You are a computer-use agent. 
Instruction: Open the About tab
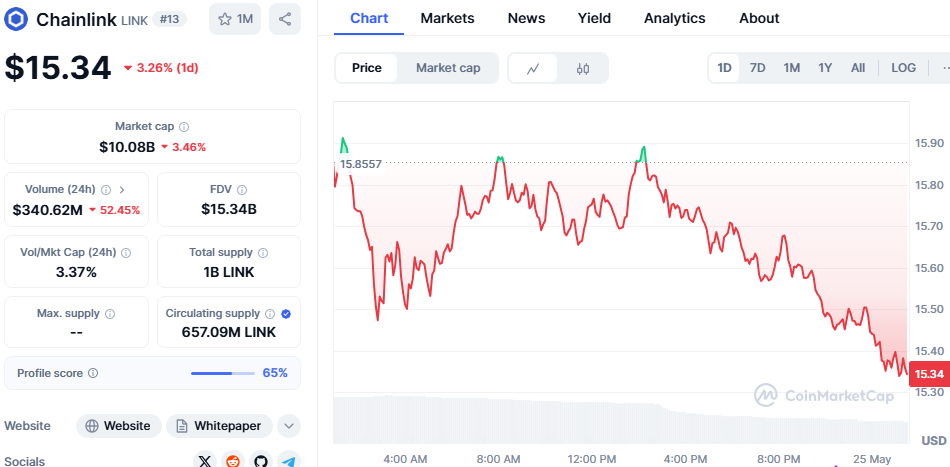[759, 19]
